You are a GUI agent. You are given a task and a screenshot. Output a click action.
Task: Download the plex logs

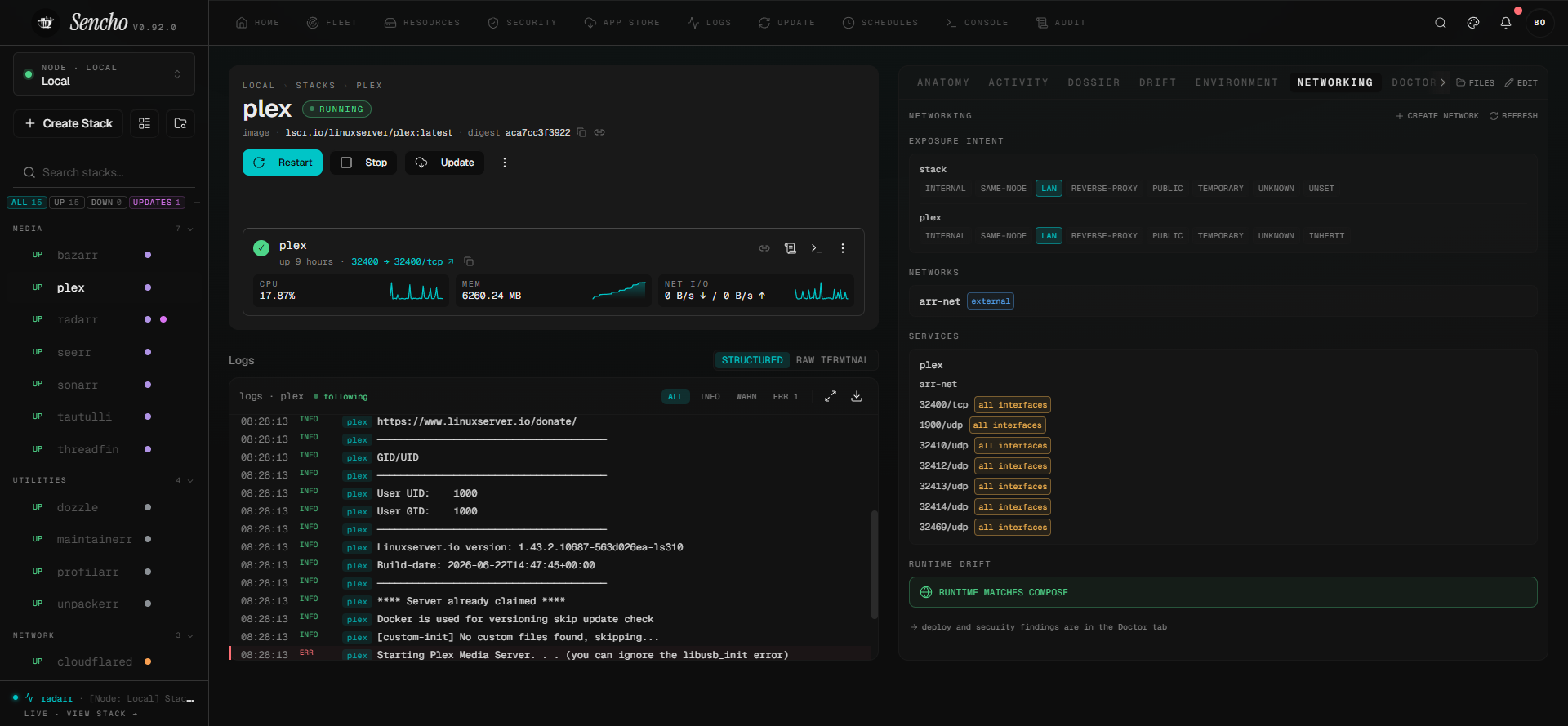pos(857,396)
